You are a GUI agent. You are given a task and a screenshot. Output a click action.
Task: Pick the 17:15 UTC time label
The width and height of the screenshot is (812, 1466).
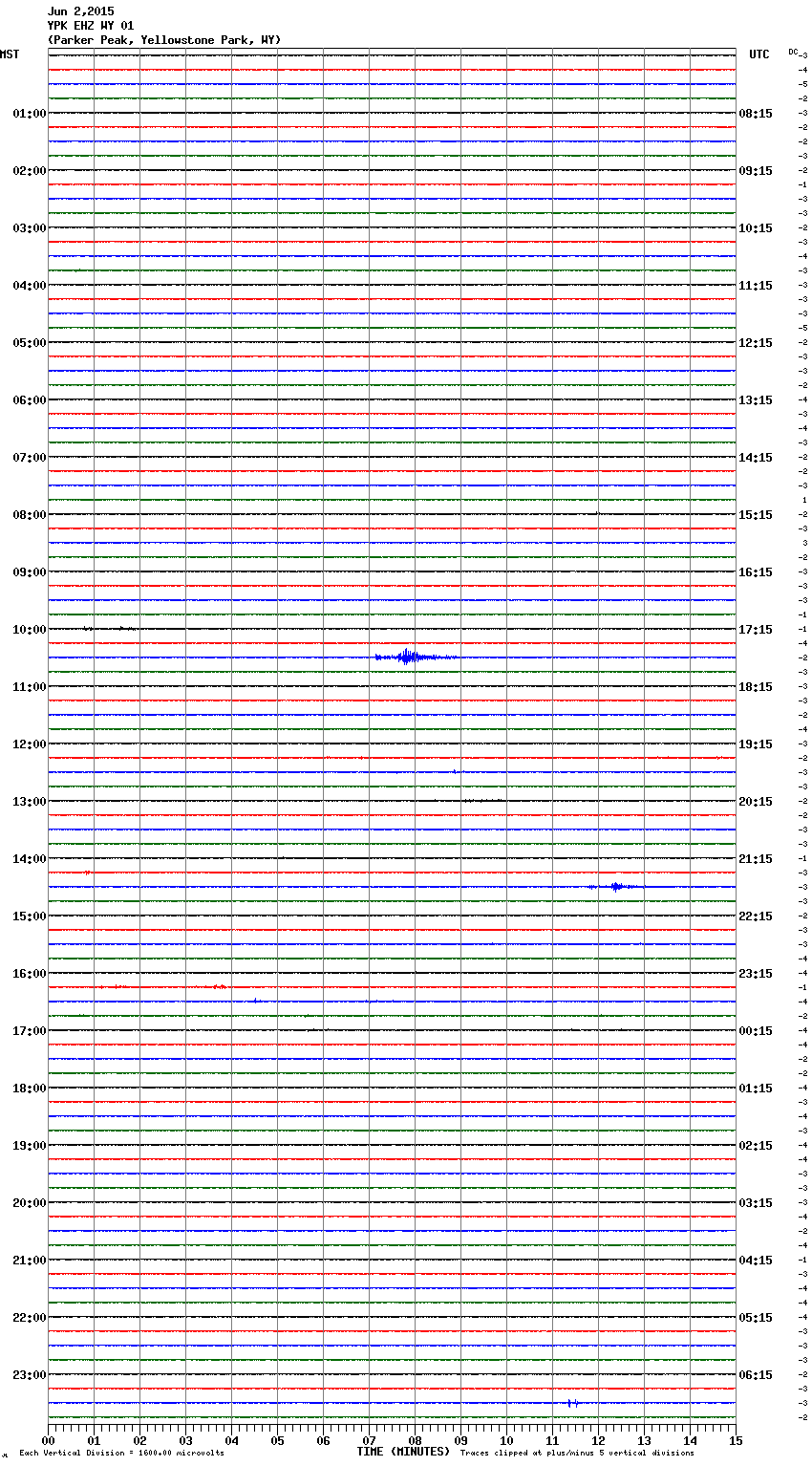click(756, 630)
